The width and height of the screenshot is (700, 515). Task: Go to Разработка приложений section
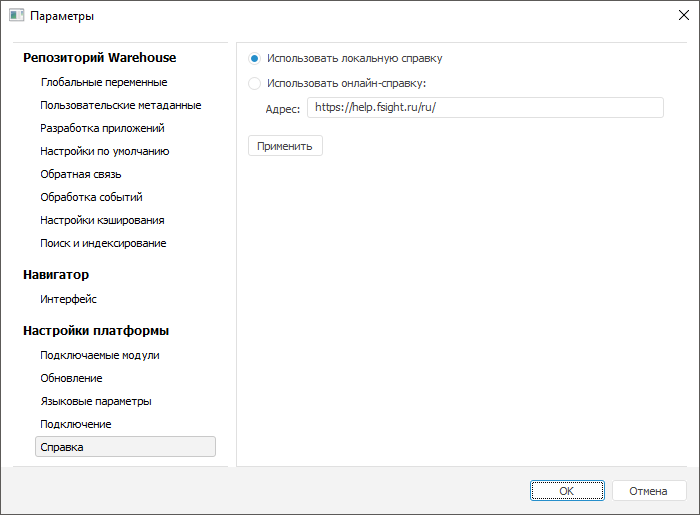click(102, 128)
